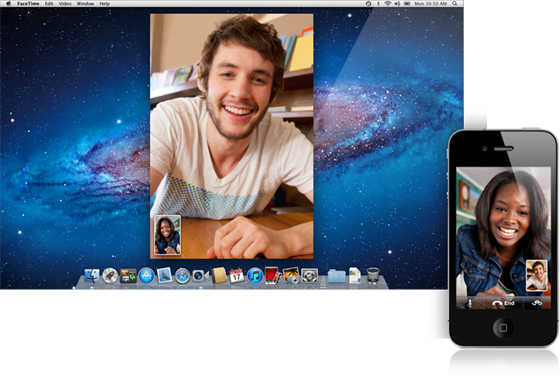Open the Address Book dock icon
The width and height of the screenshot is (560, 378).
pos(219,275)
